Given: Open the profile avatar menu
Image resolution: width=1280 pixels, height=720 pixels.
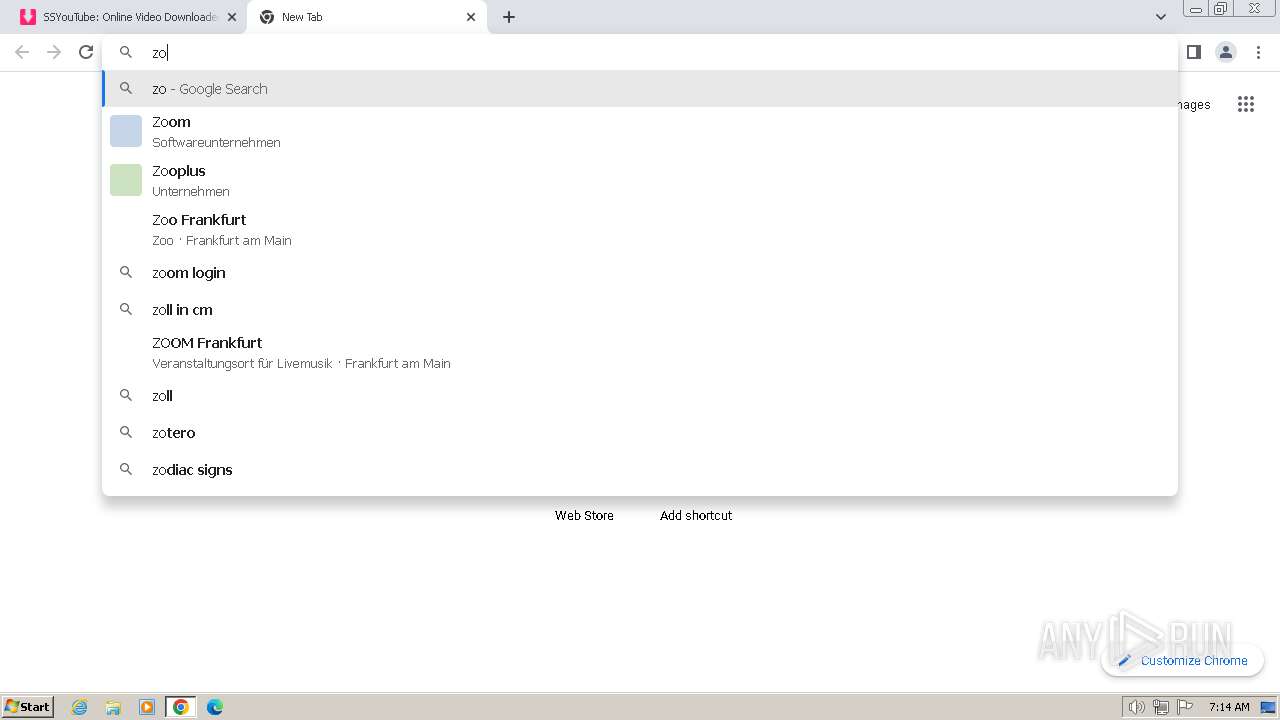Looking at the screenshot, I should (1226, 52).
